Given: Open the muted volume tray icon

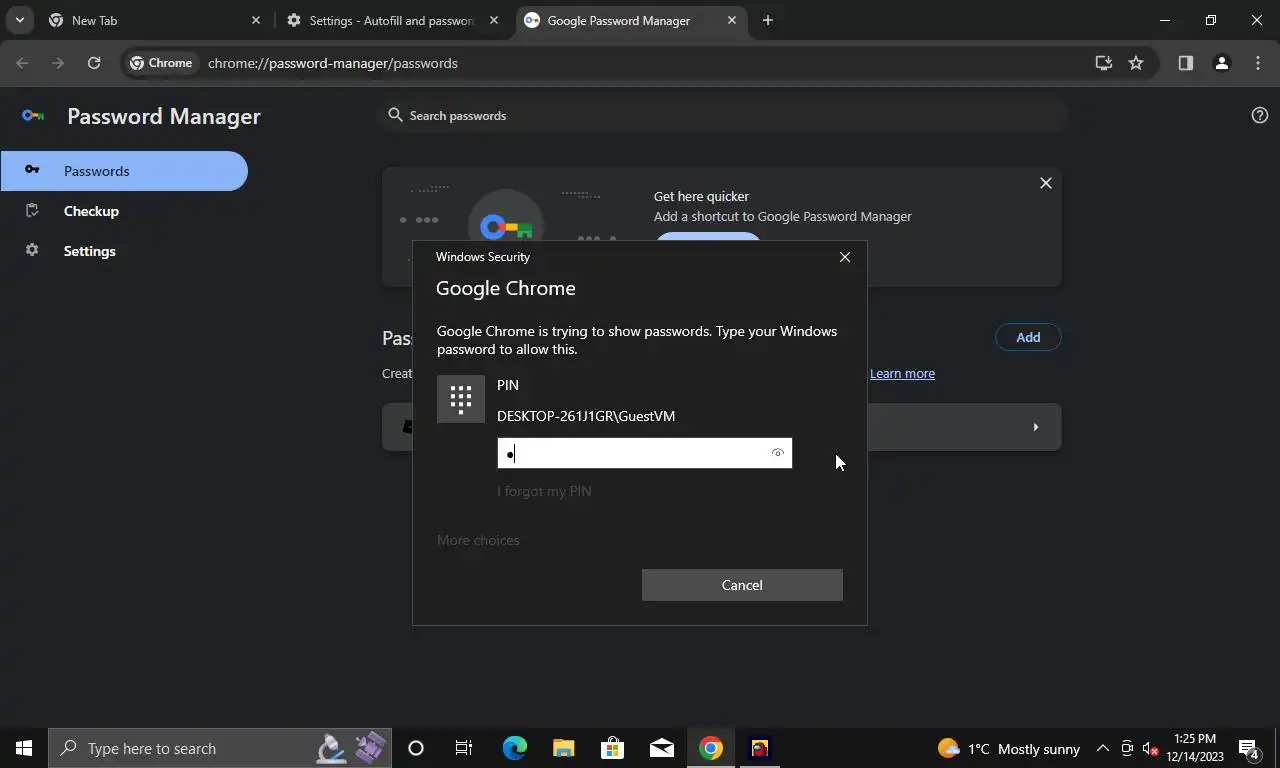Looking at the screenshot, I should tap(1150, 748).
